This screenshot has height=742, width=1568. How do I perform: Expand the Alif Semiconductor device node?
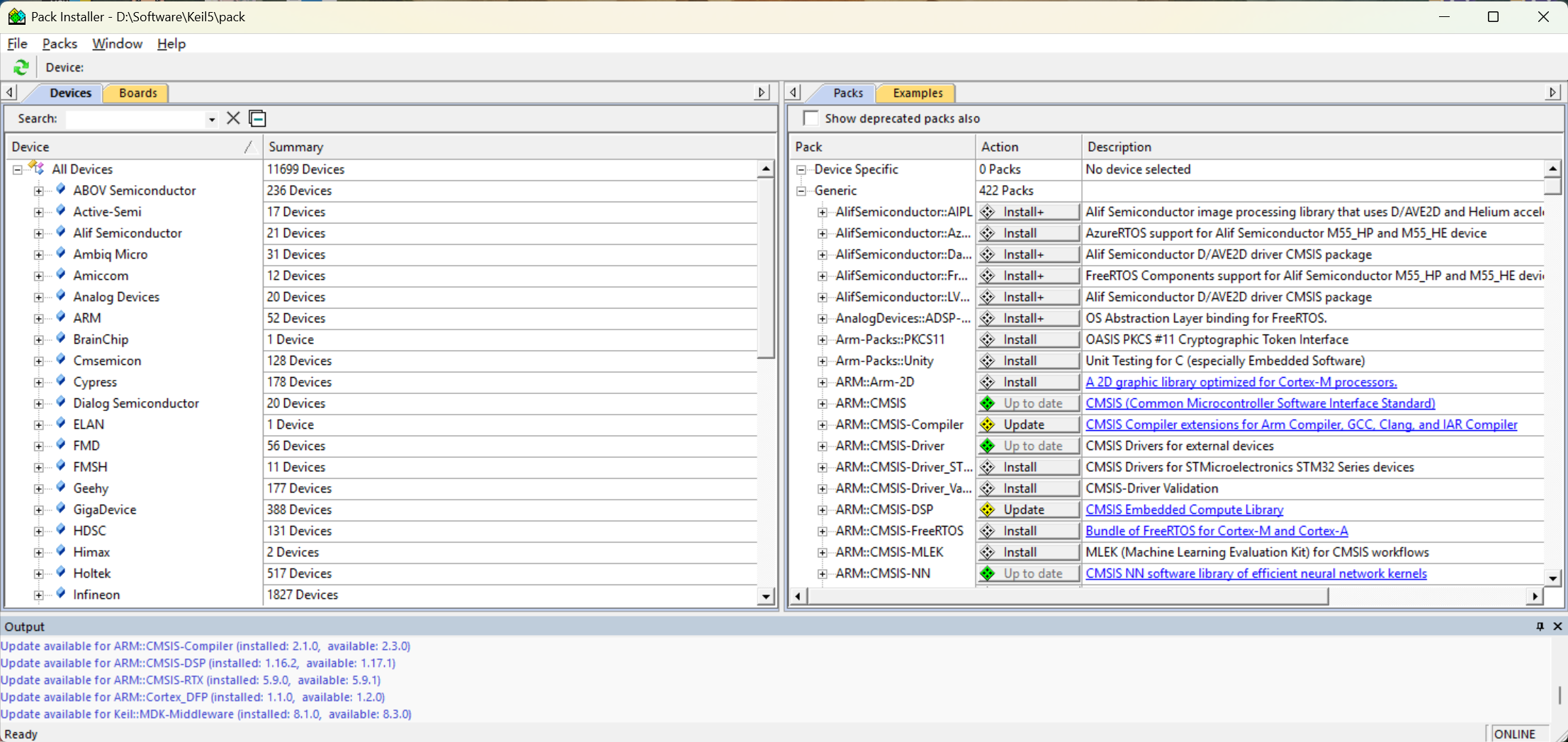tap(39, 233)
